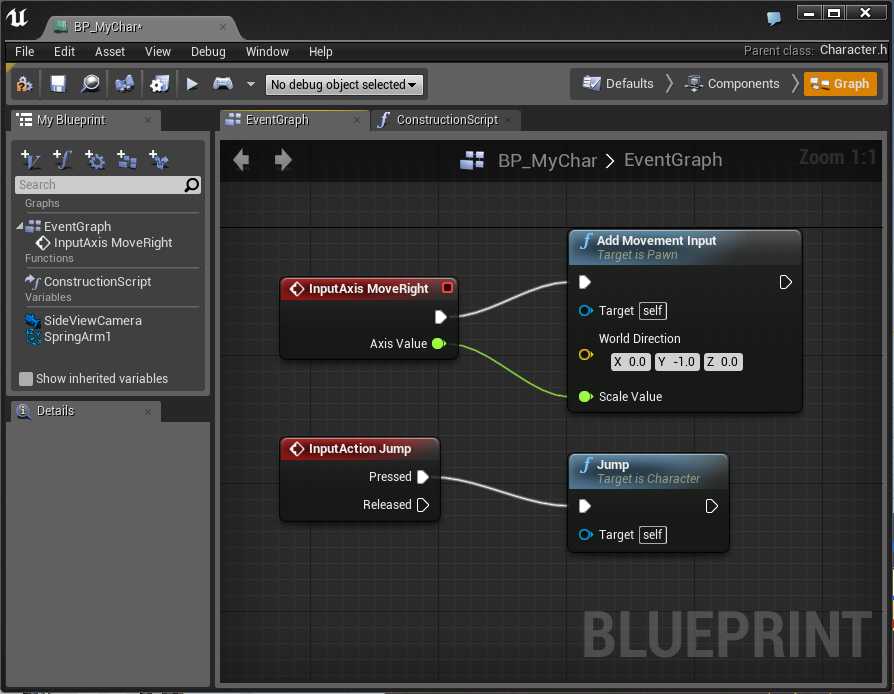
Task: Click EventGraph in the graph breadcrumb
Action: pos(673,160)
